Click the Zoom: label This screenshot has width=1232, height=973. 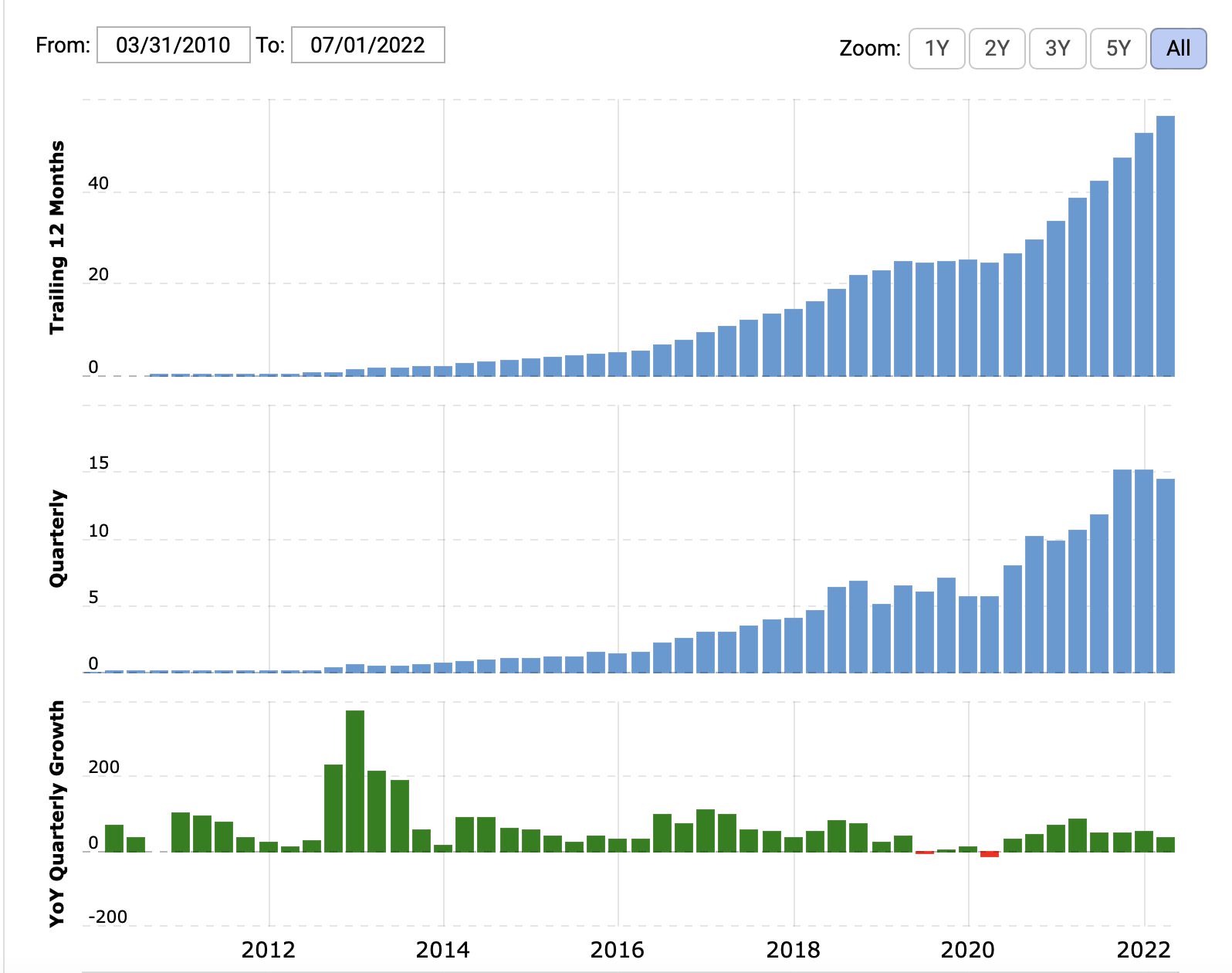click(870, 49)
